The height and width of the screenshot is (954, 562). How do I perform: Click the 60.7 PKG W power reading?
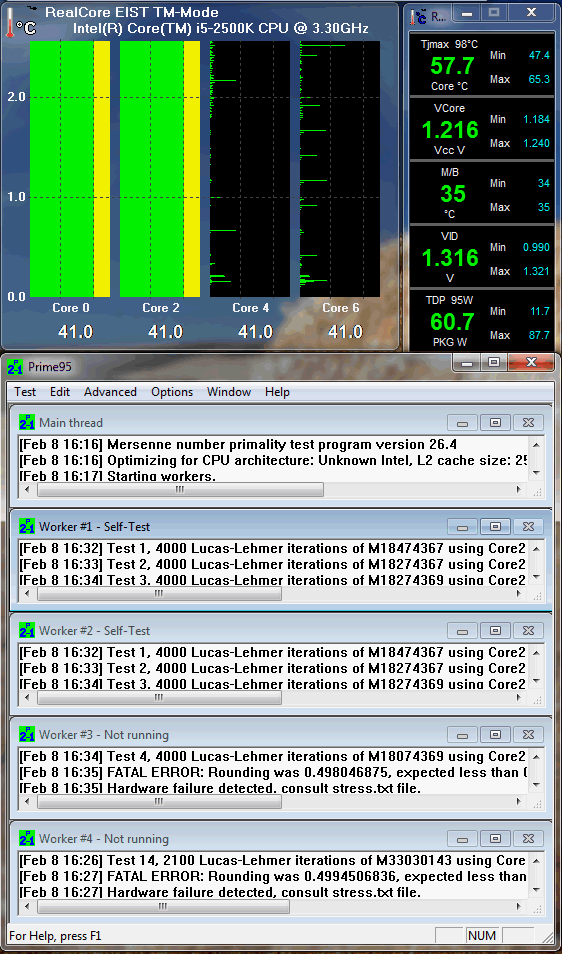point(451,321)
